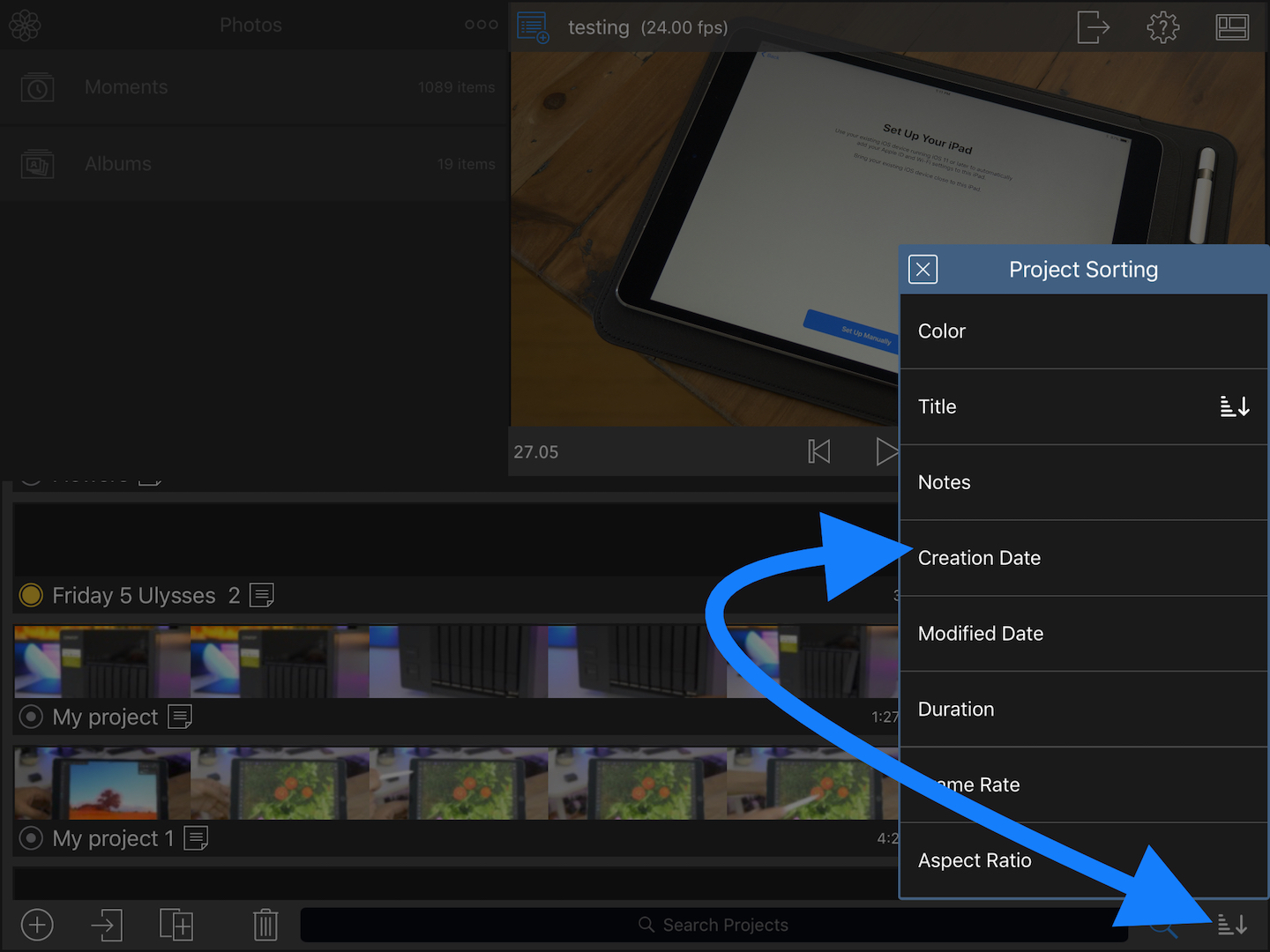1270x952 pixels.
Task: Duplicate a project using the copy icon
Action: point(176,925)
